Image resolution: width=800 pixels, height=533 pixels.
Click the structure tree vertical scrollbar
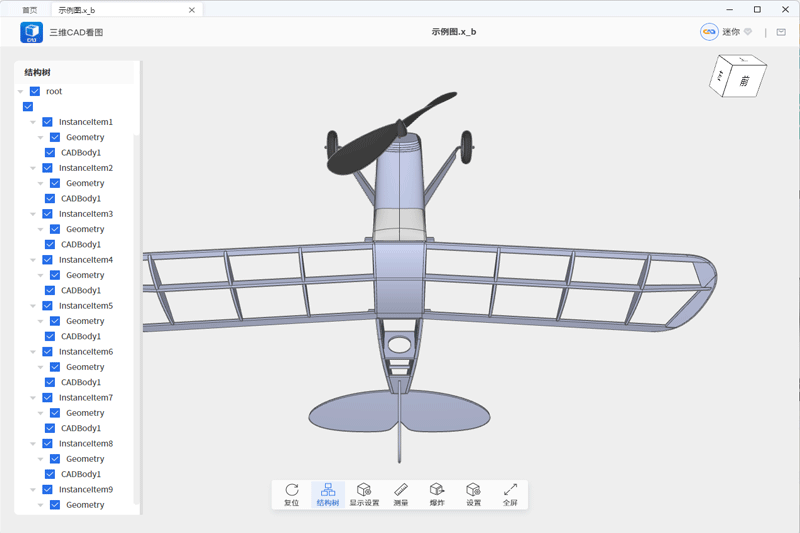[138, 300]
